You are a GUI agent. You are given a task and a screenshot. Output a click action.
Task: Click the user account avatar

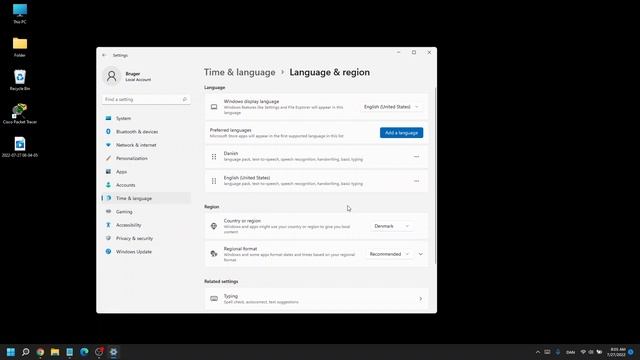111,76
